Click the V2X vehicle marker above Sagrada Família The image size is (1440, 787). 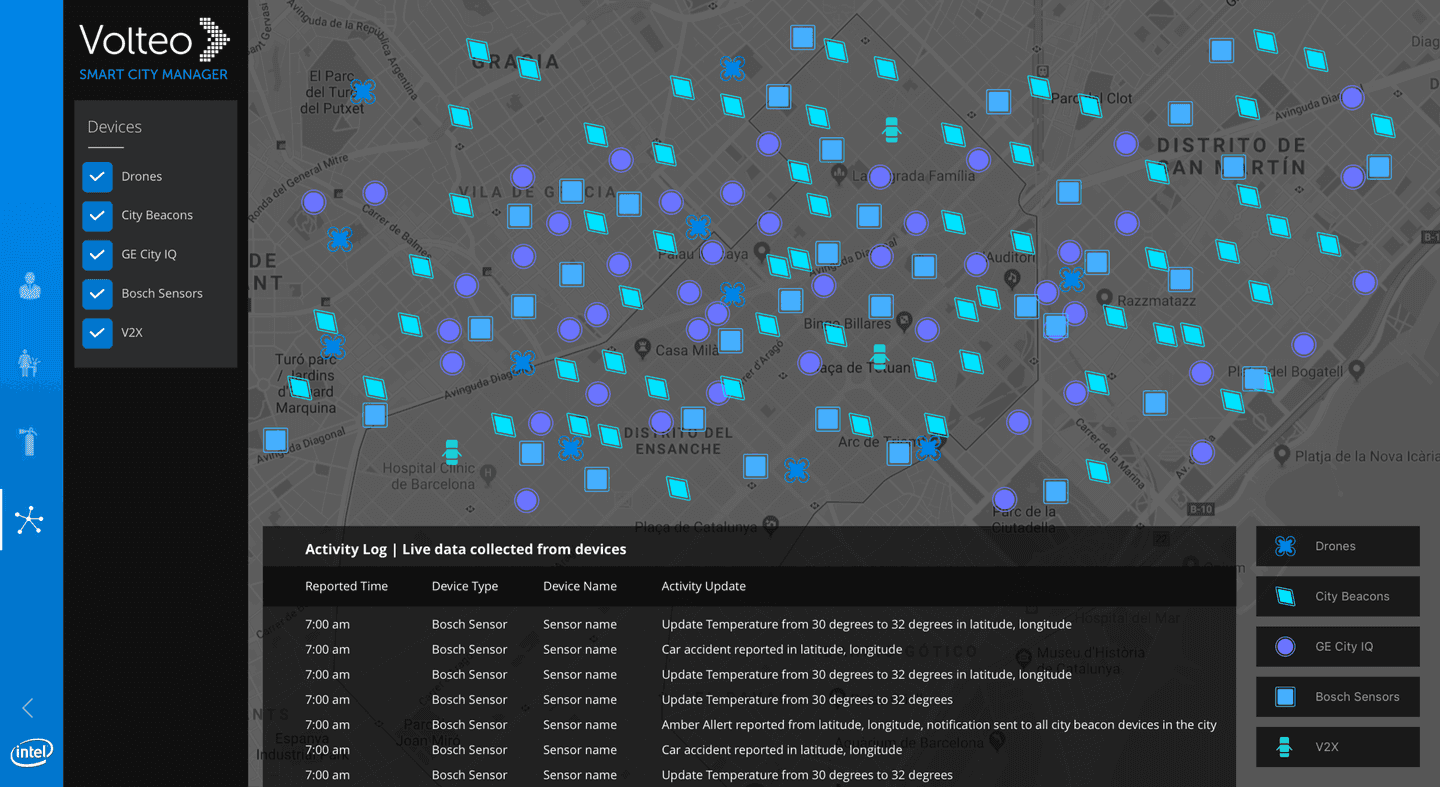click(891, 130)
